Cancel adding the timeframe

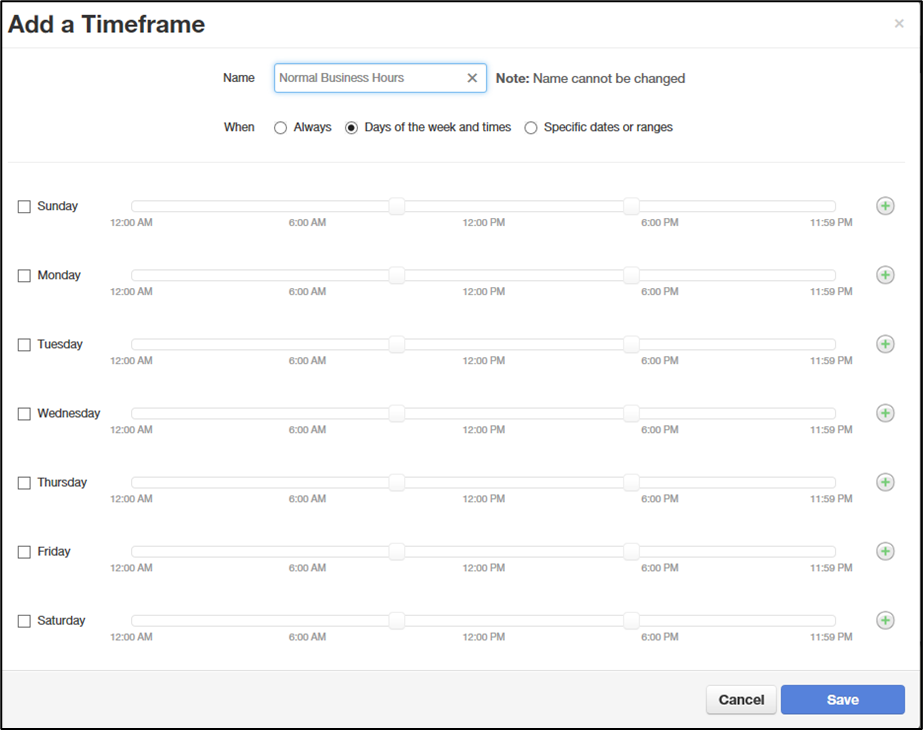tap(741, 700)
